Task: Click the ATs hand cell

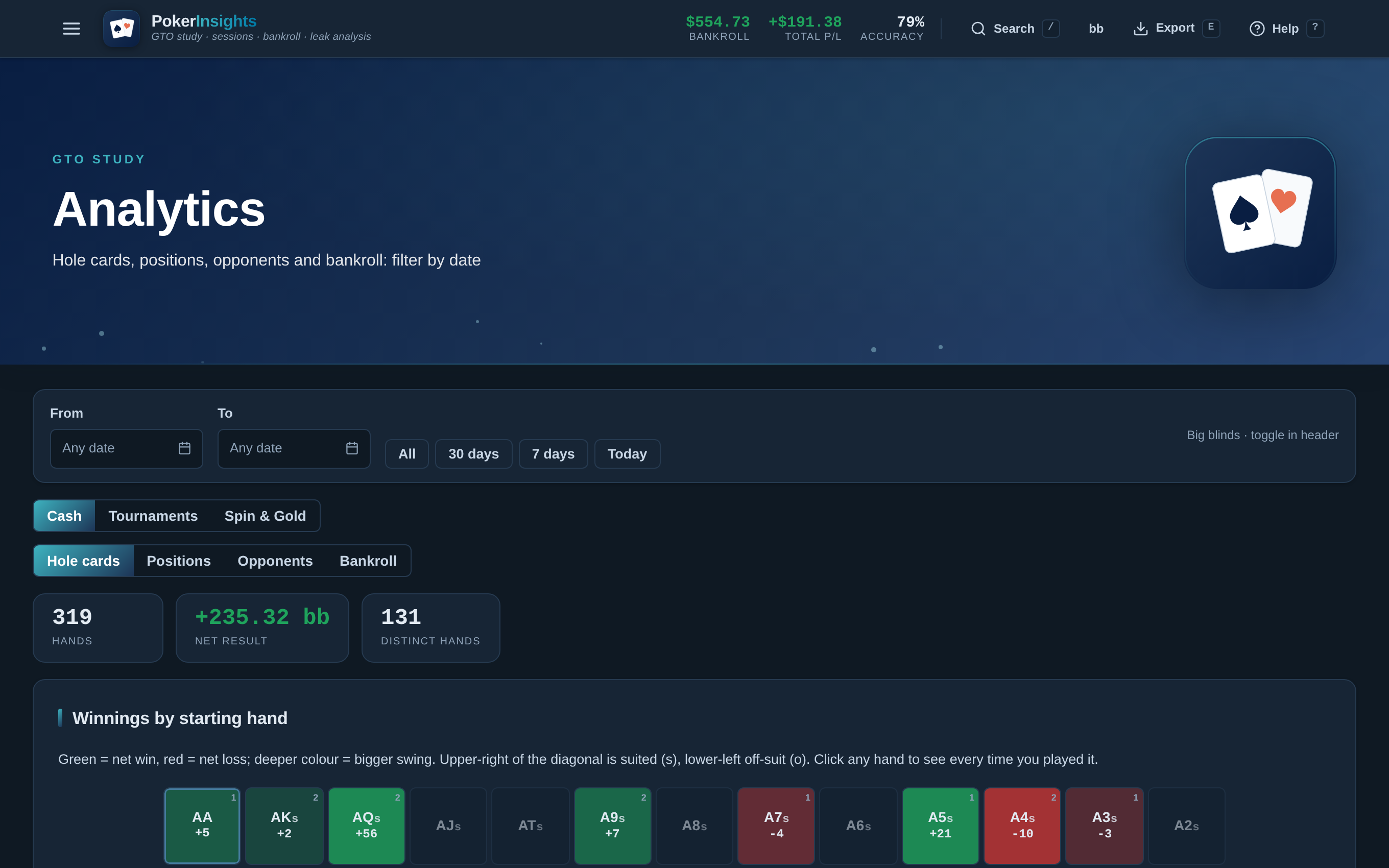Action: coord(531,826)
